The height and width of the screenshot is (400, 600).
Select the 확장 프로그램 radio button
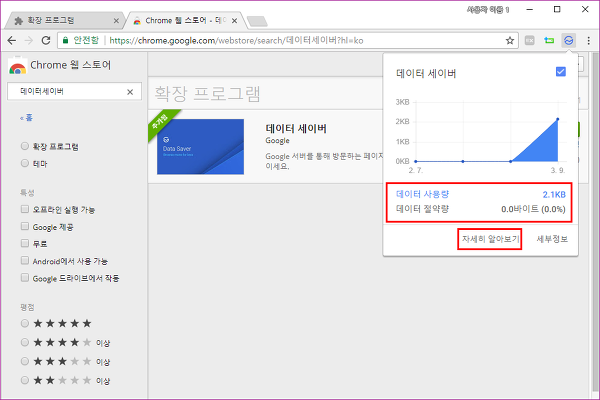(25, 146)
